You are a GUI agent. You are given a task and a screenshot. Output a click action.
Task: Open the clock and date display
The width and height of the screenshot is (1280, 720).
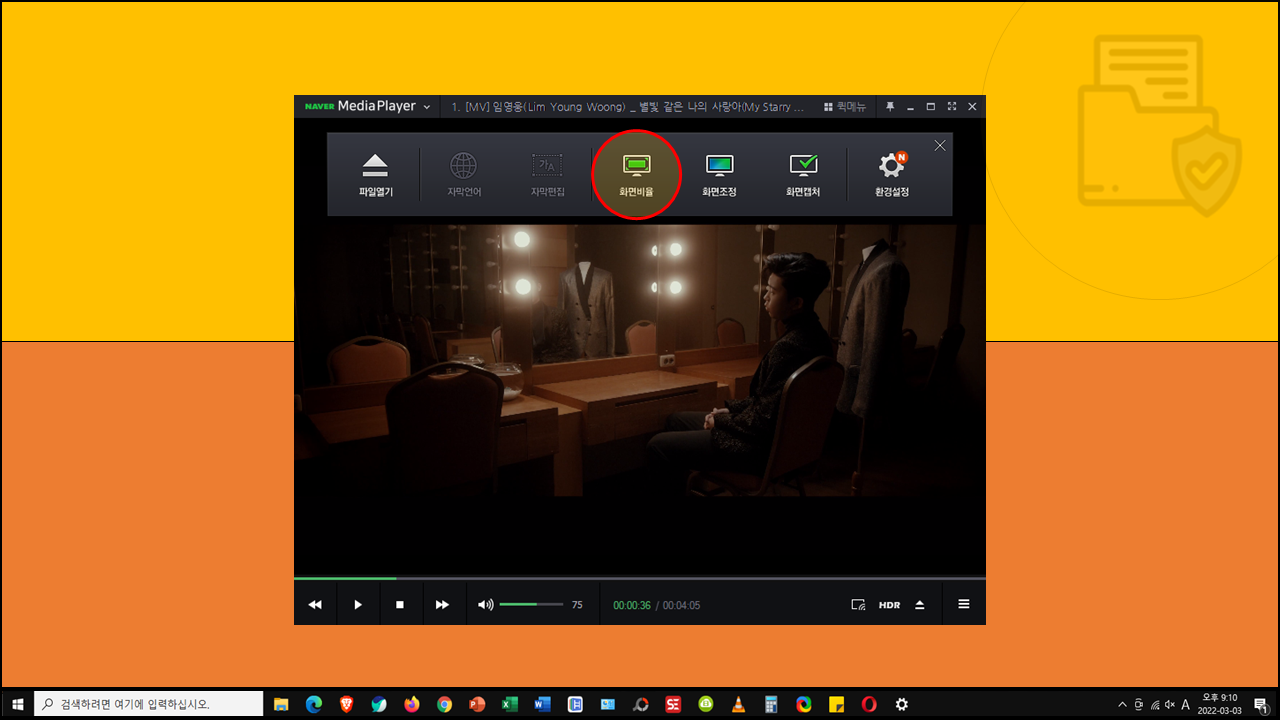[1218, 704]
